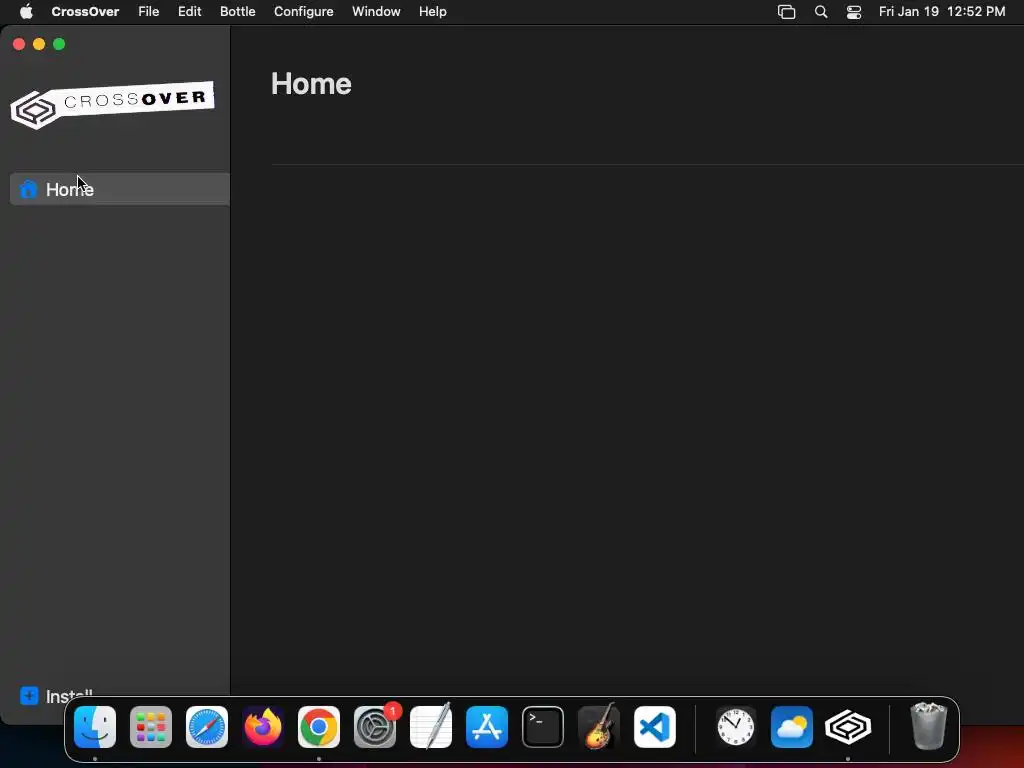
Task: Launch Firefox from the Dock
Action: coord(263,727)
